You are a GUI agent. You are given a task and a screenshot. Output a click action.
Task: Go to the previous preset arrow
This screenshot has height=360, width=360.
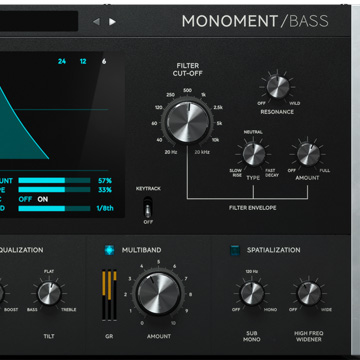point(96,22)
